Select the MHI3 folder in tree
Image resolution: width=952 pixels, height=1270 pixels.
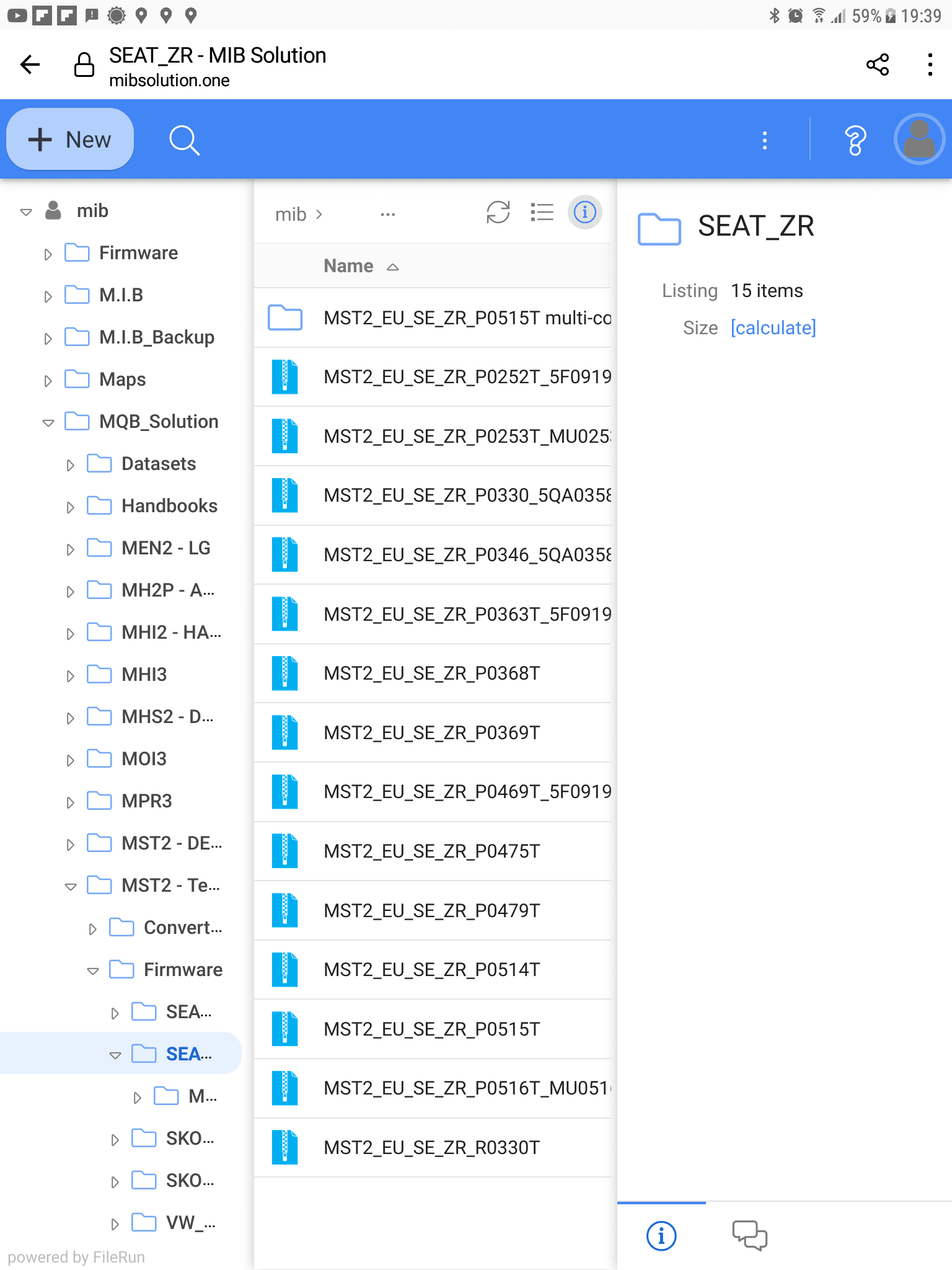(x=144, y=674)
